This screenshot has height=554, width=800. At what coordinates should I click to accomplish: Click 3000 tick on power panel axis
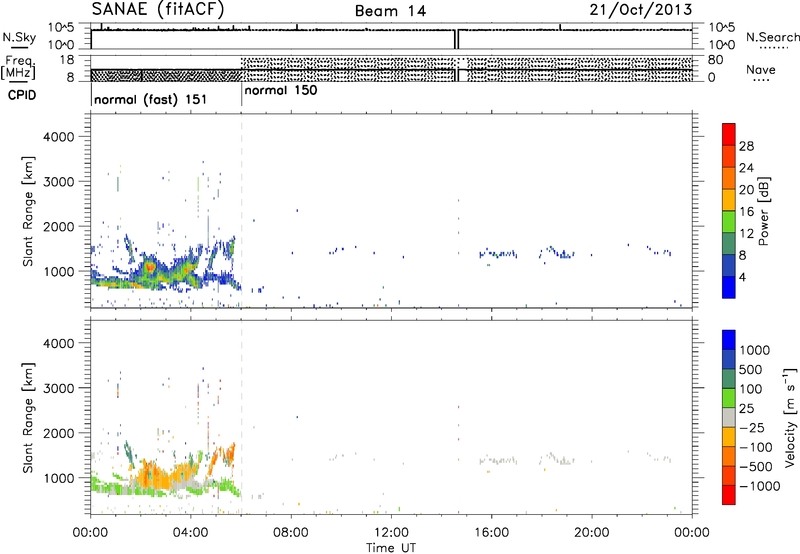click(58, 182)
